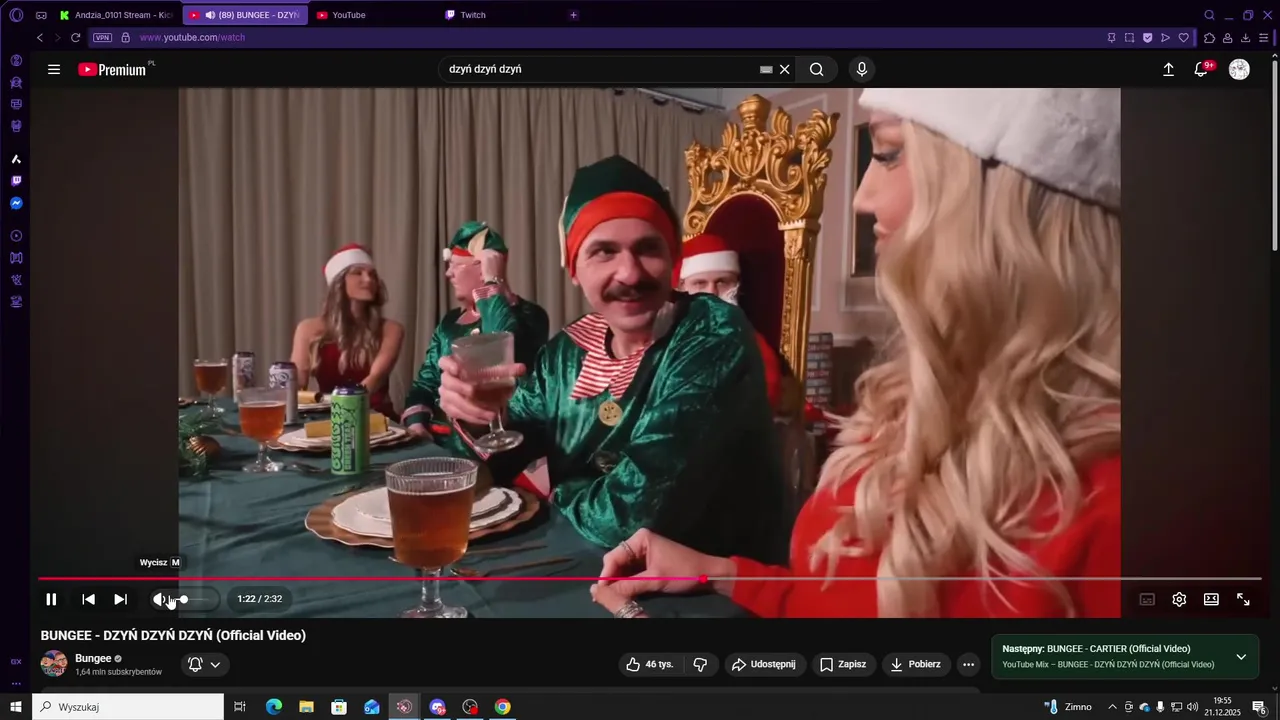
Task: Expand the Następny playlist panel chevron
Action: tap(1241, 657)
